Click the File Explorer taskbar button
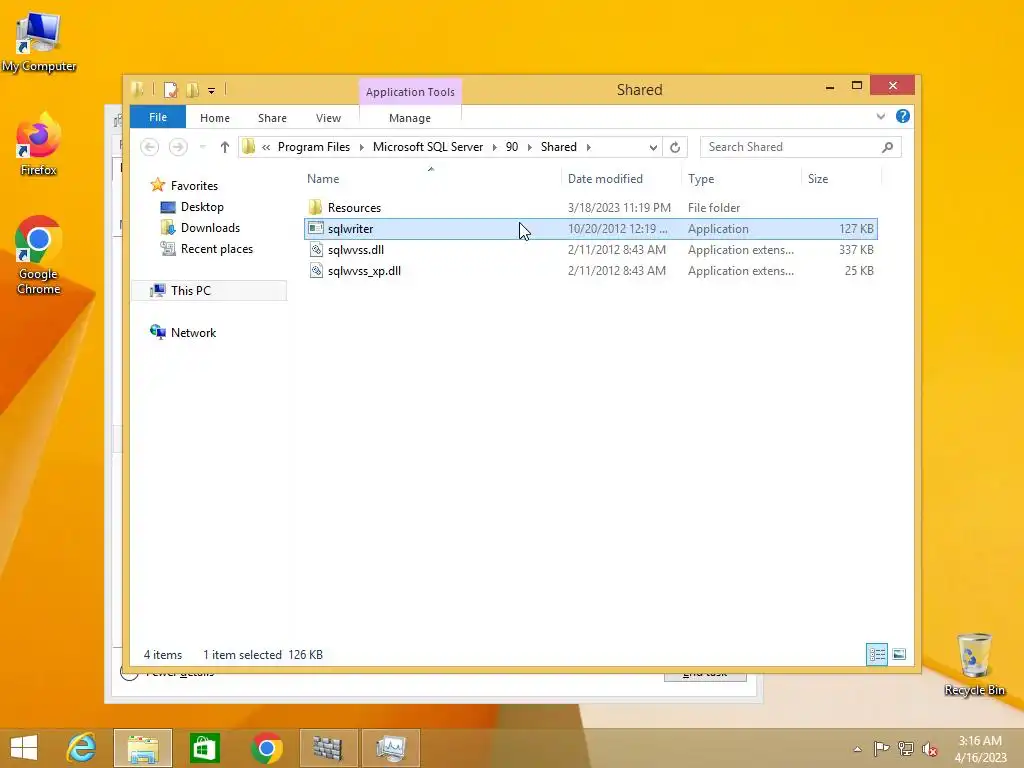Screen dimensions: 1024x768 click(x=143, y=748)
